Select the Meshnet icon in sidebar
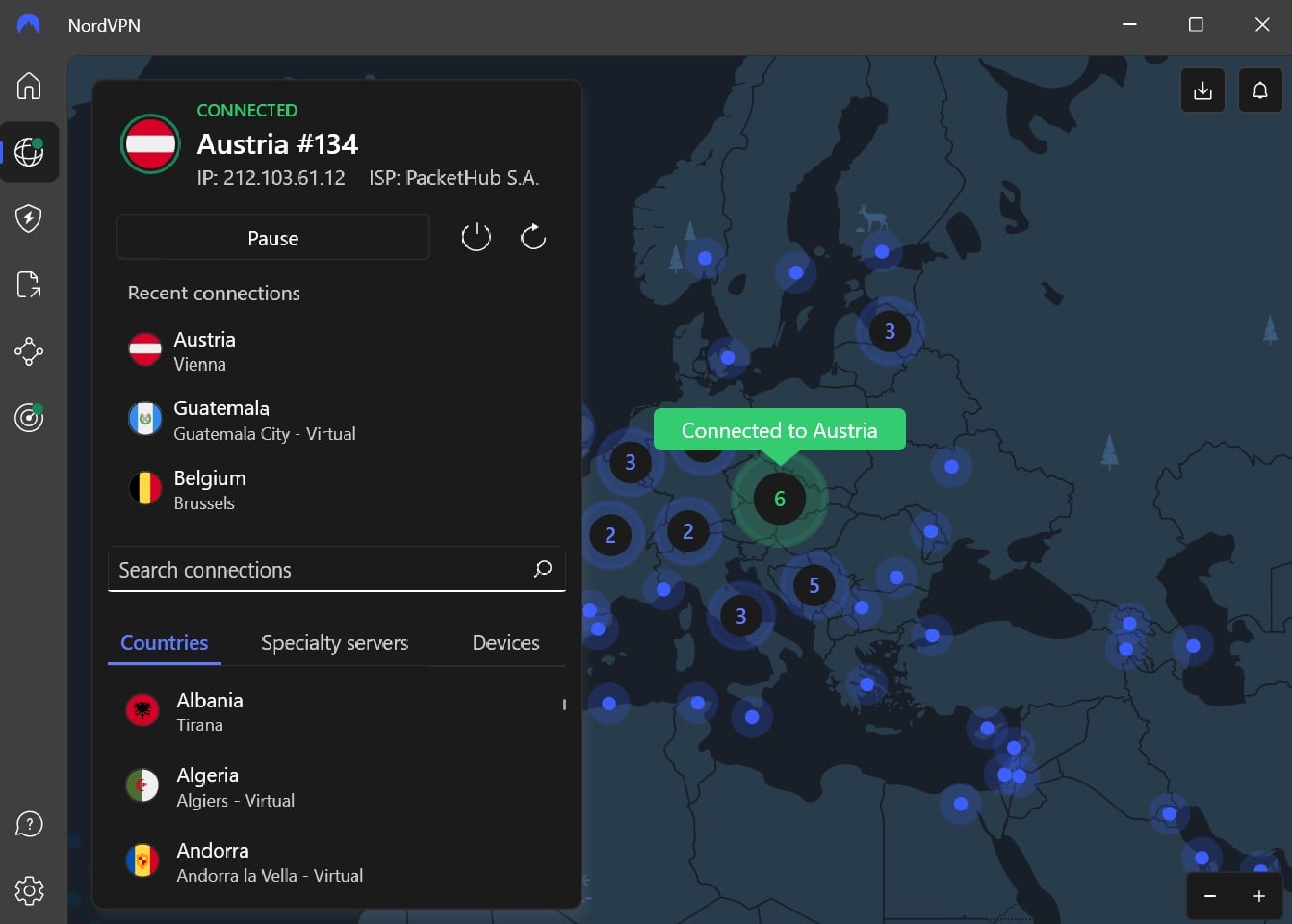The width and height of the screenshot is (1292, 924). pos(29,351)
